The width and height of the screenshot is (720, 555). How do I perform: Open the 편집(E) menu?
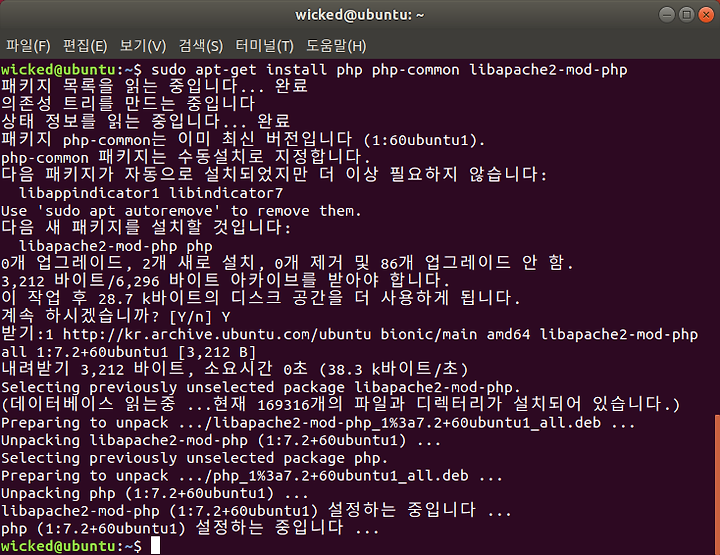click(x=85, y=46)
